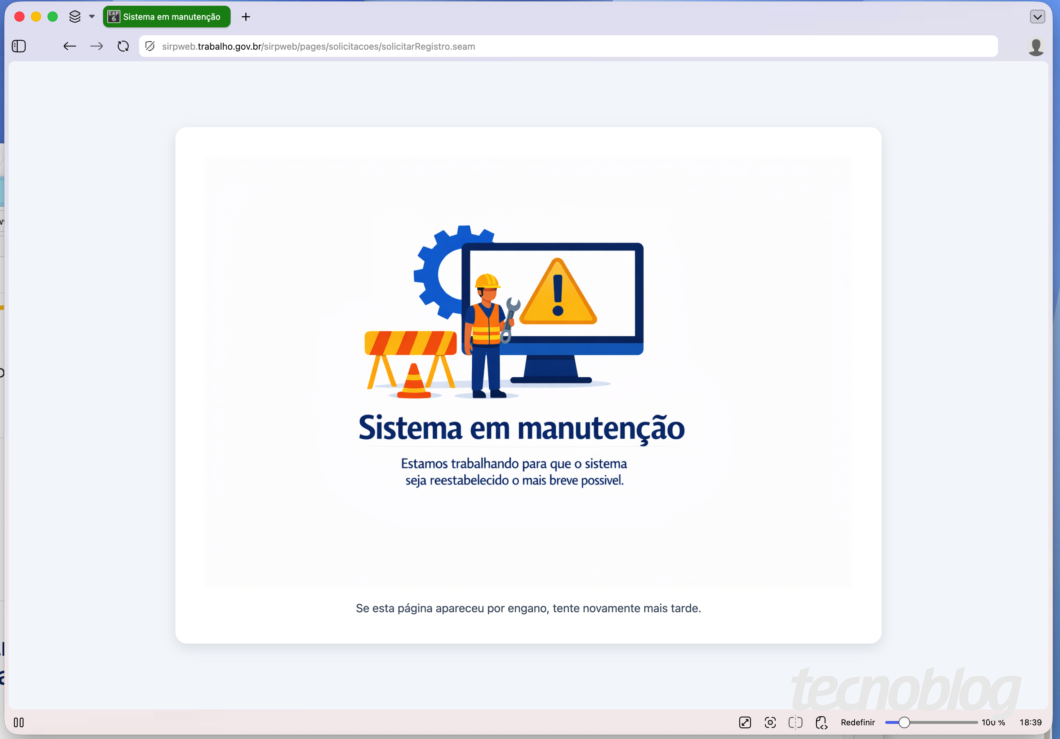The height and width of the screenshot is (739, 1060).
Task: Open page actions code icon
Action: (x=821, y=722)
